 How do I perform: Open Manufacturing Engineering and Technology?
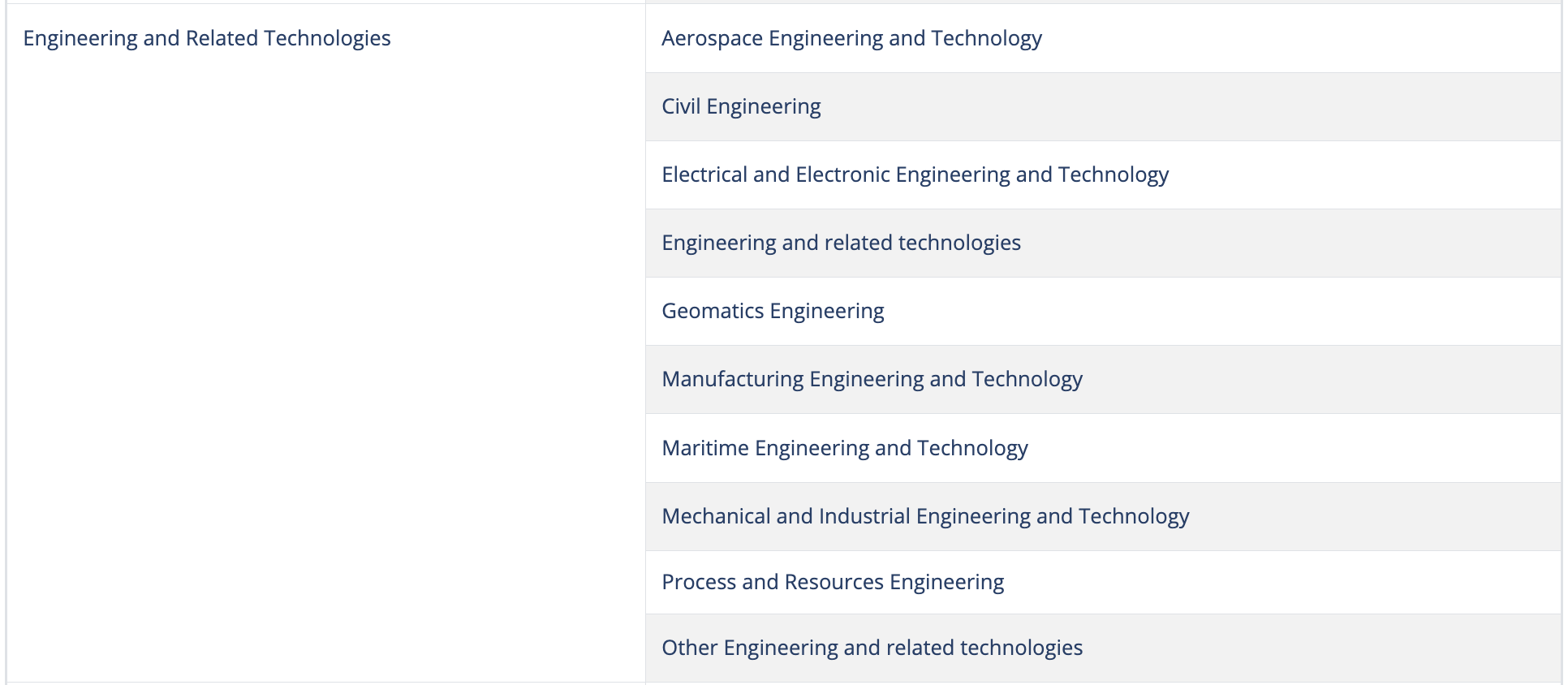click(x=872, y=379)
